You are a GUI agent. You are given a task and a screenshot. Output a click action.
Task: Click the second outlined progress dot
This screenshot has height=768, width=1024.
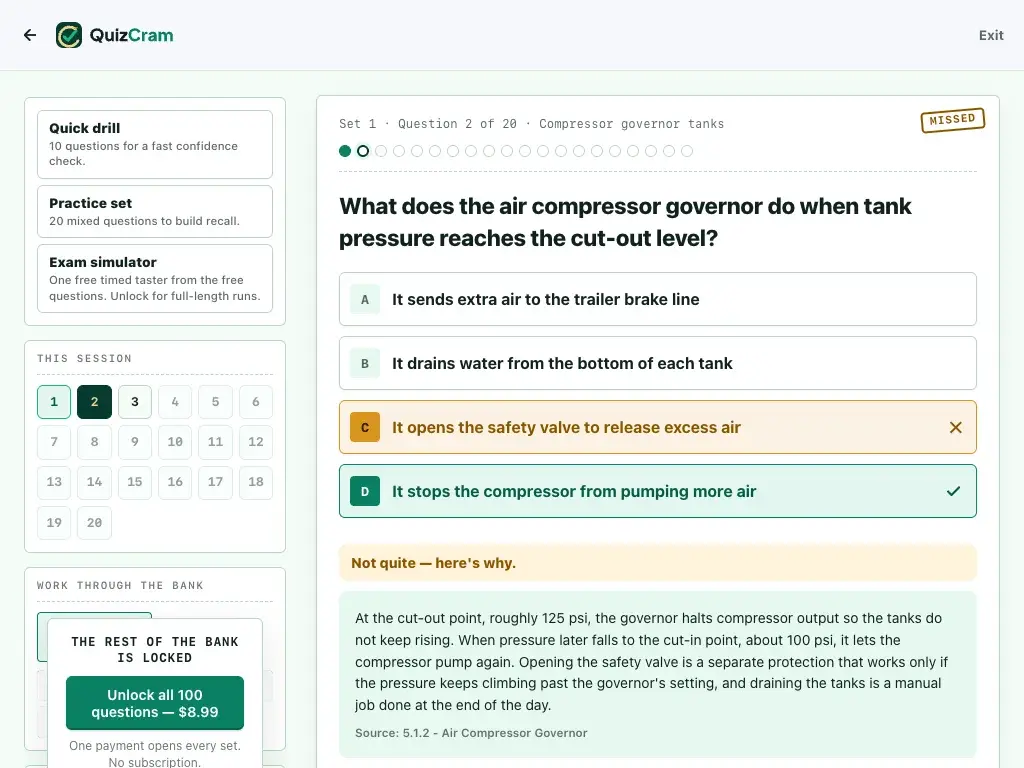363,152
